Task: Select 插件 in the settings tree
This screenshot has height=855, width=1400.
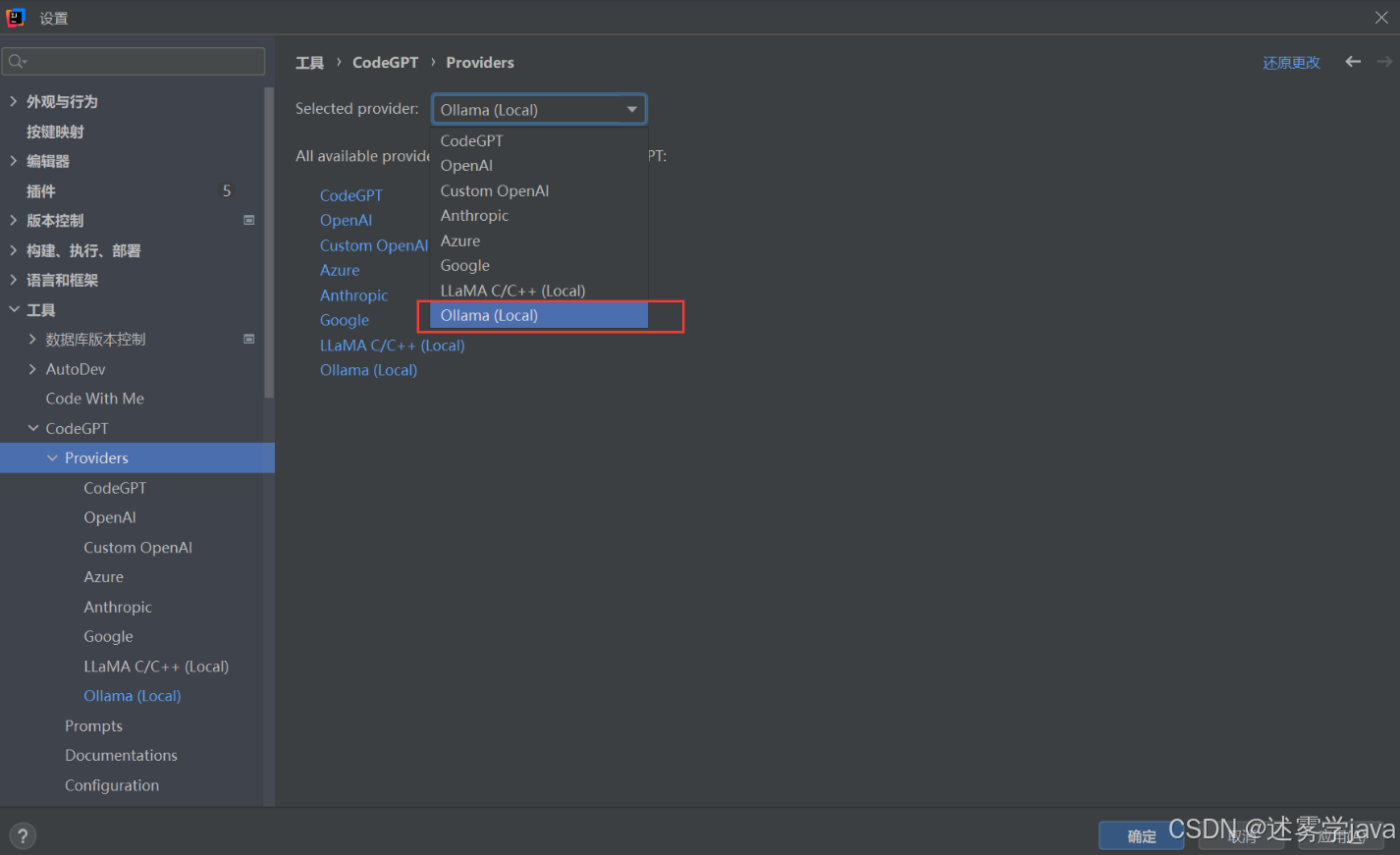Action: (41, 191)
